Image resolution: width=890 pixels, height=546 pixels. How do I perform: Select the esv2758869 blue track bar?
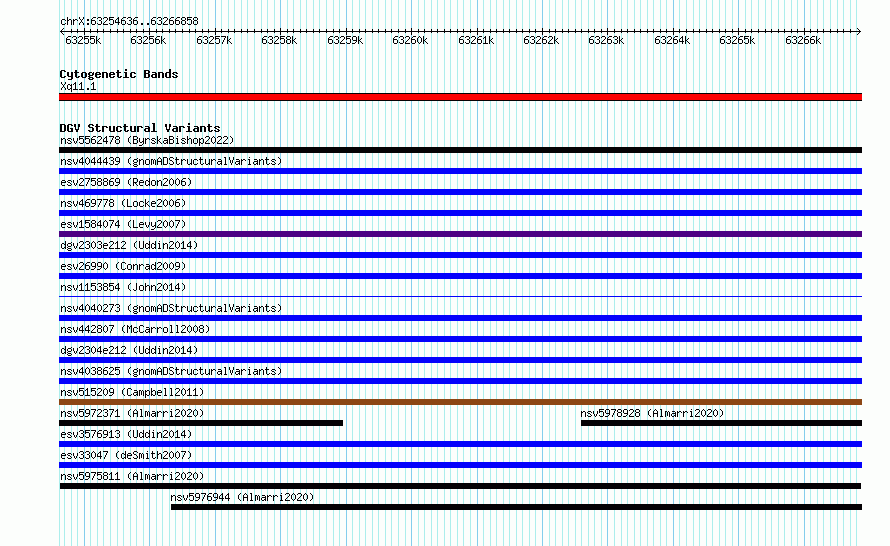[460, 192]
